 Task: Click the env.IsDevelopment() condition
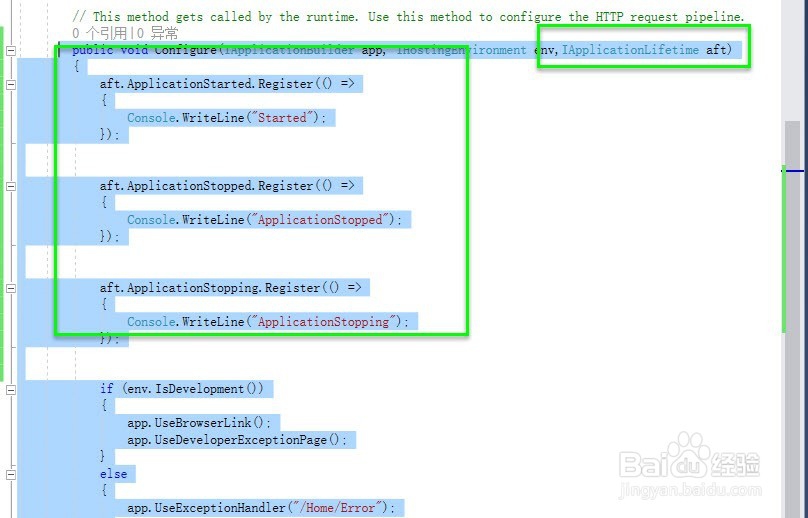pos(195,389)
